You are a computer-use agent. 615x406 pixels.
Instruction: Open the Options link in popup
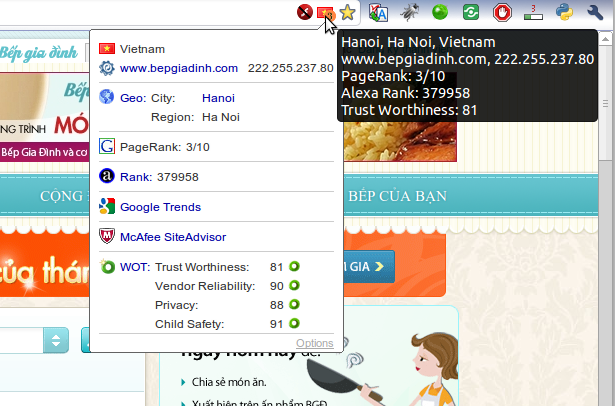tap(315, 343)
